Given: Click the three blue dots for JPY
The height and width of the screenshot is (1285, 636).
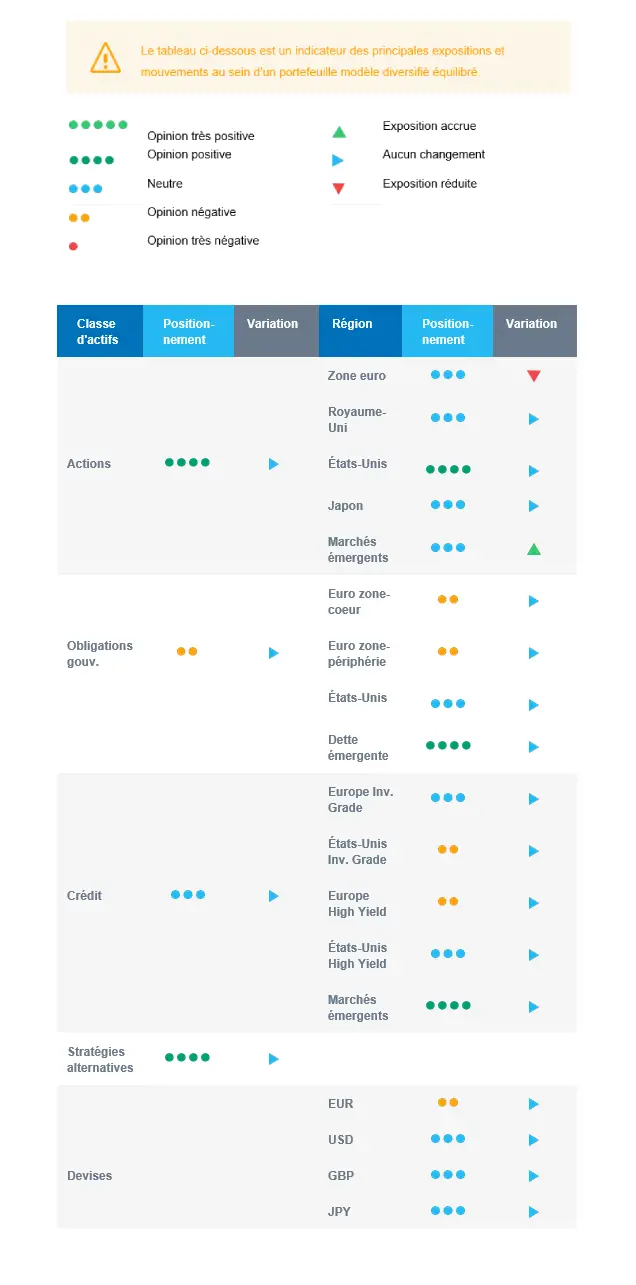Looking at the screenshot, I should click(x=448, y=1210).
